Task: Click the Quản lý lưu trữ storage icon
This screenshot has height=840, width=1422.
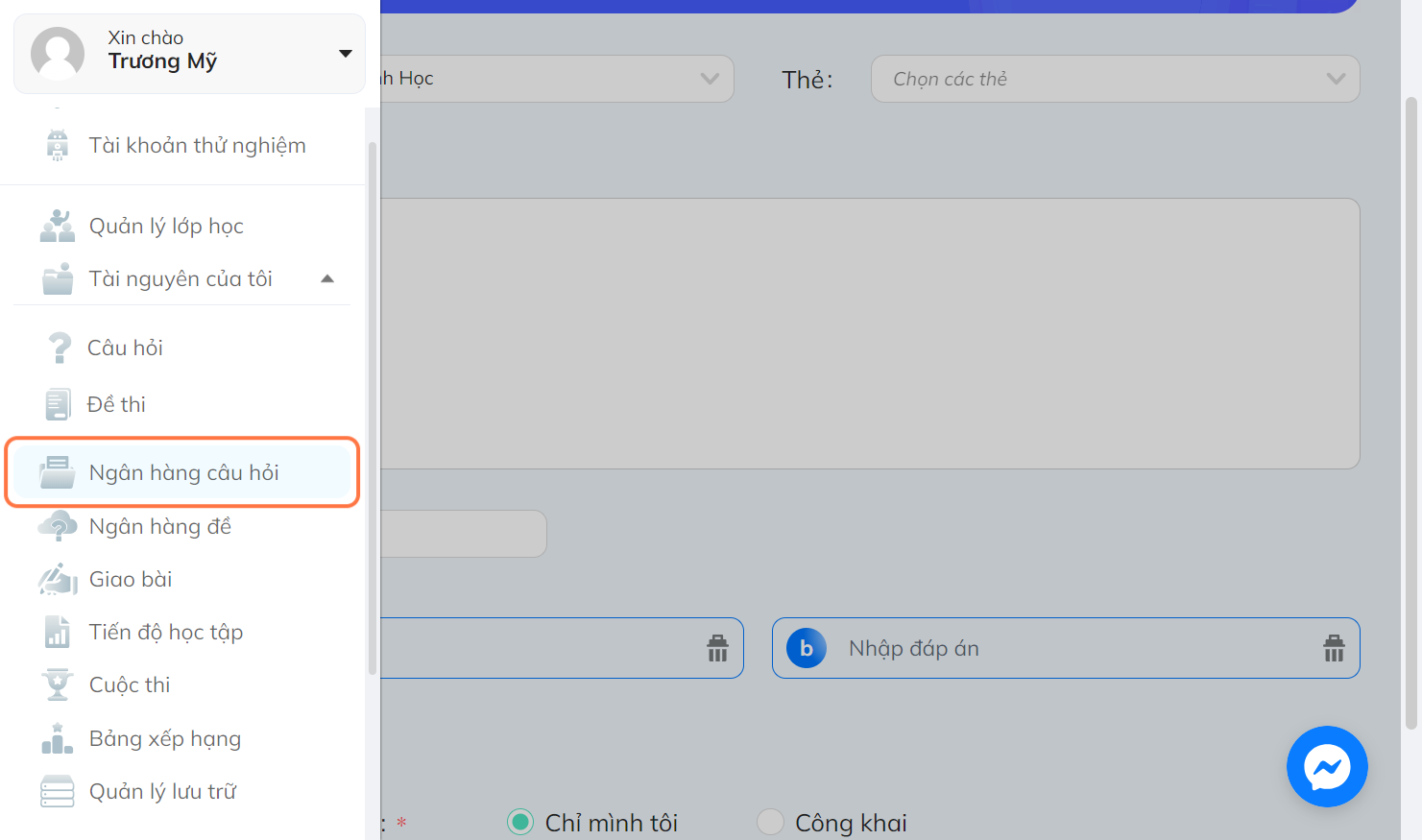Action: (58, 791)
